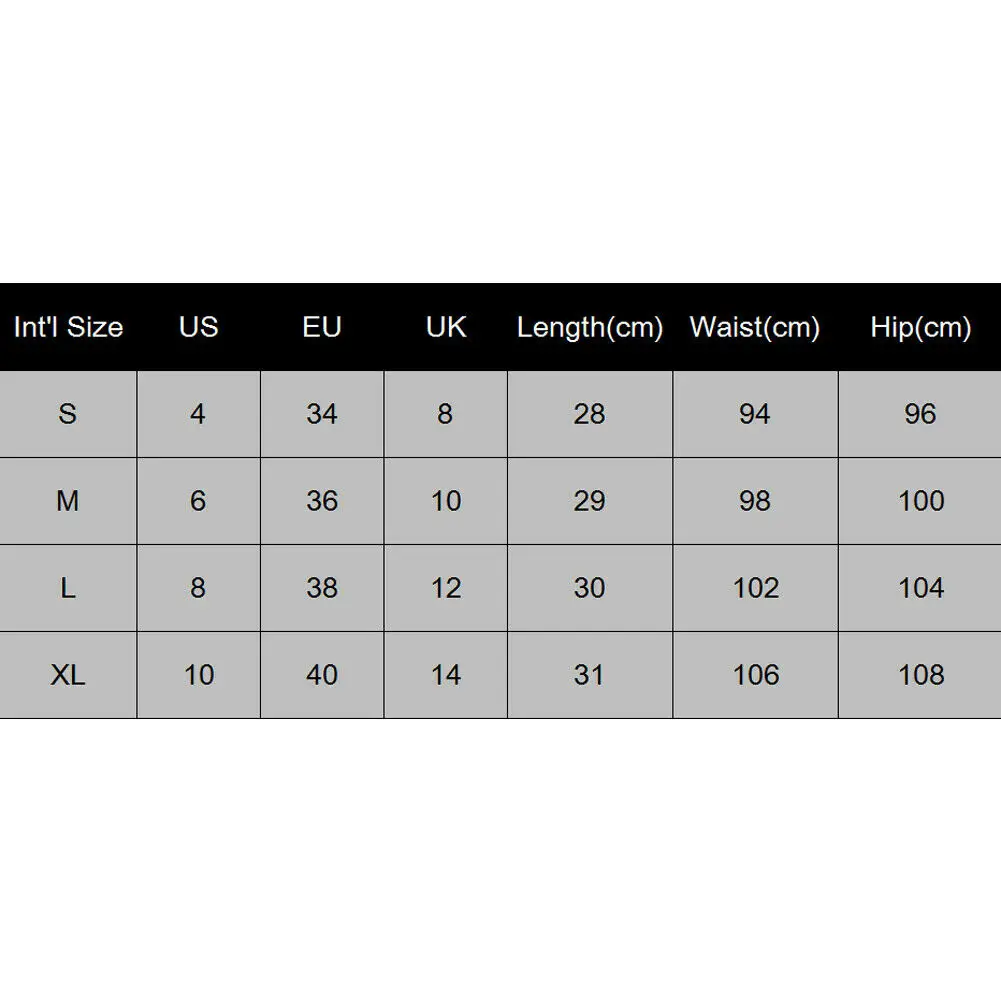
Task: Click the EU column header
Action: click(x=322, y=327)
